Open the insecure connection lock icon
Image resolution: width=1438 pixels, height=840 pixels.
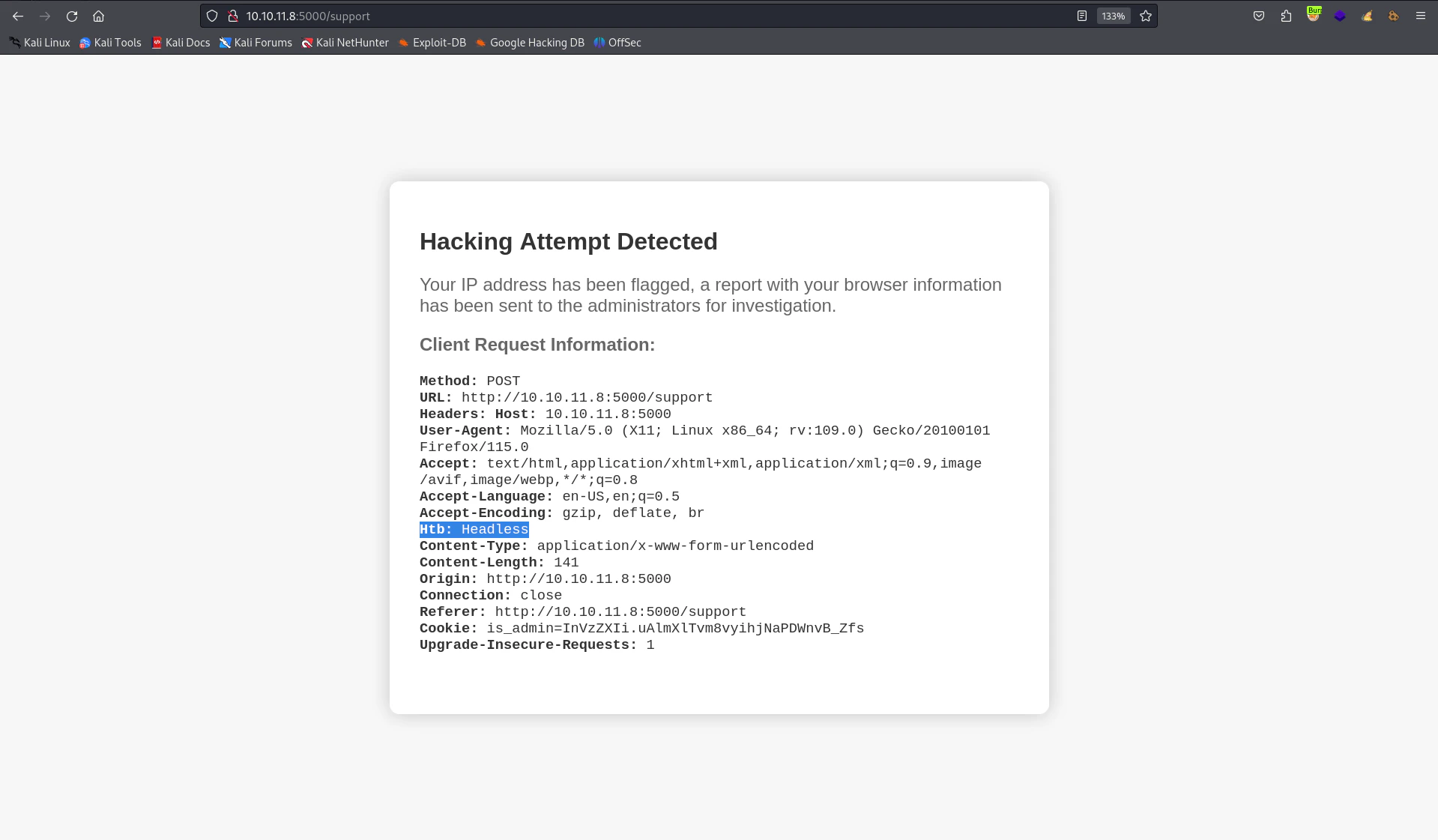tap(233, 16)
